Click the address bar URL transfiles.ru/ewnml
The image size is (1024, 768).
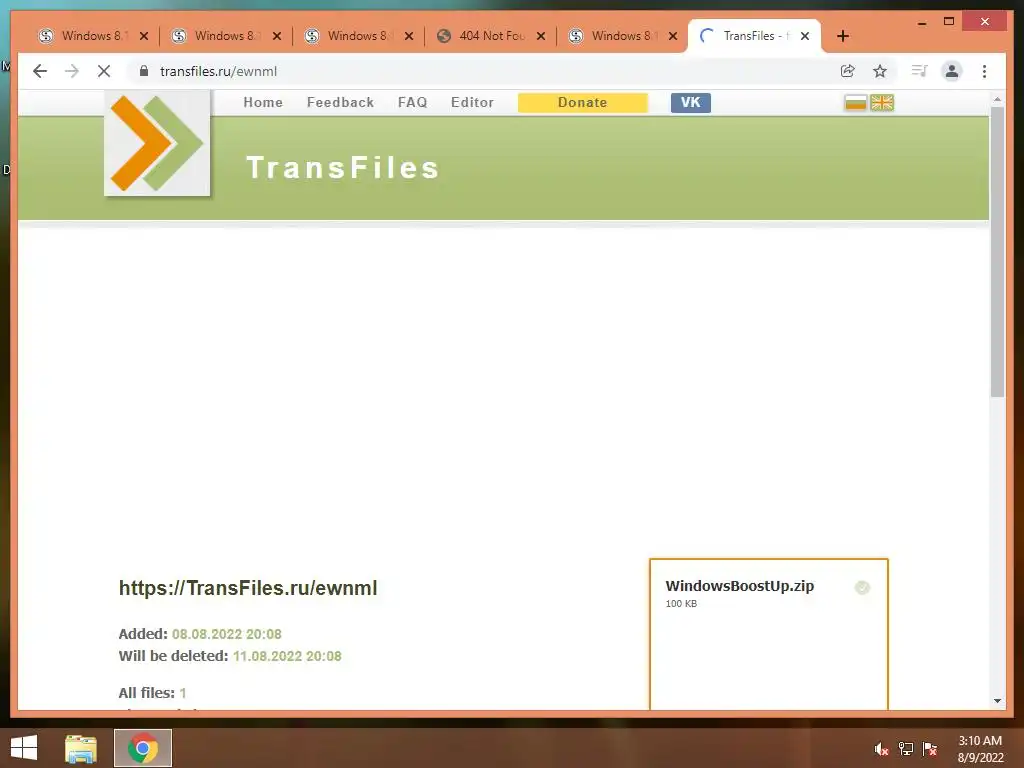218,71
